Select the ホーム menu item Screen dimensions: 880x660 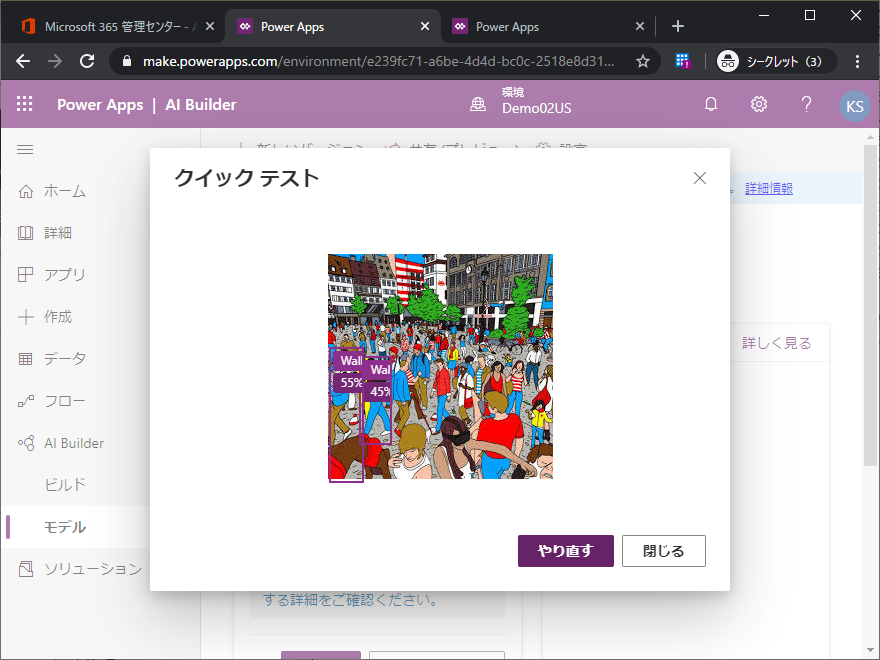65,191
